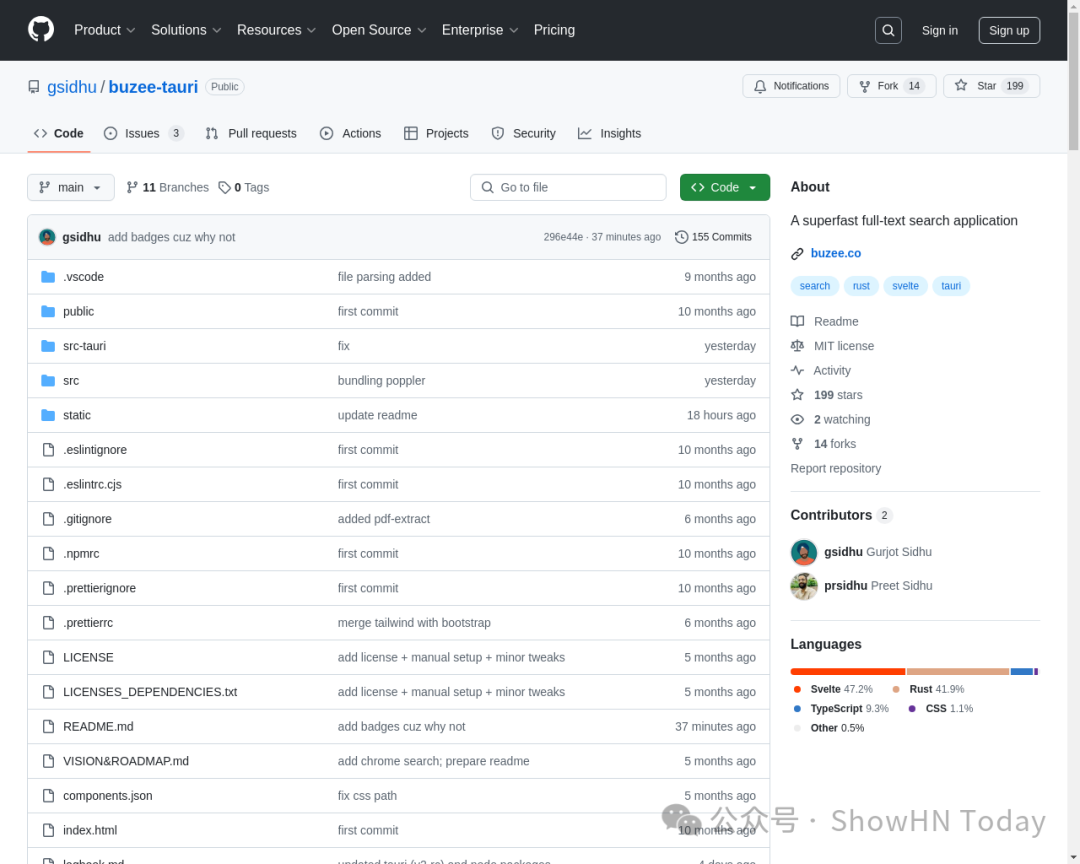Click the Pricing link
The width and height of the screenshot is (1080, 864).
tap(554, 30)
